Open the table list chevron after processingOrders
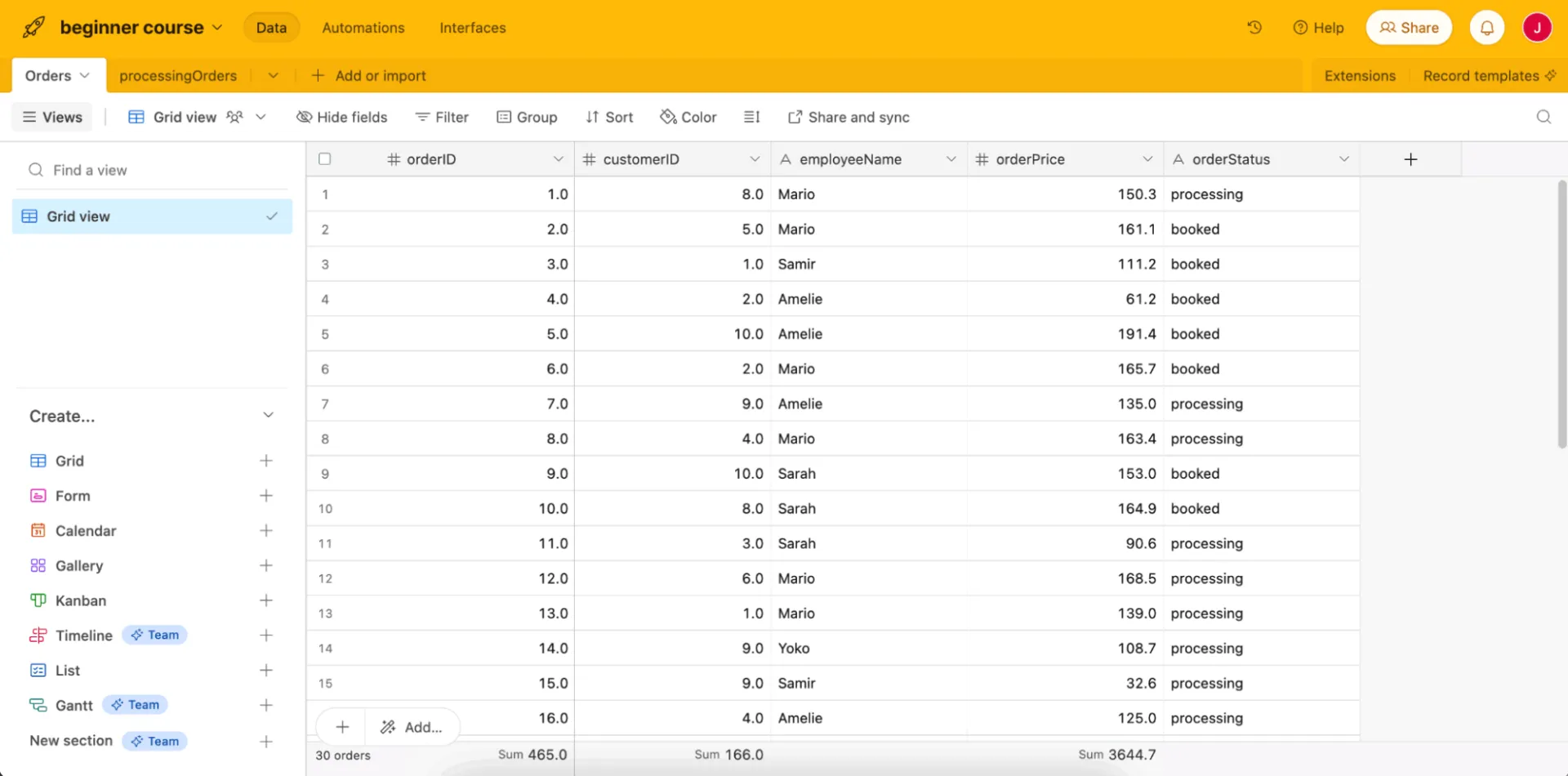 [273, 75]
